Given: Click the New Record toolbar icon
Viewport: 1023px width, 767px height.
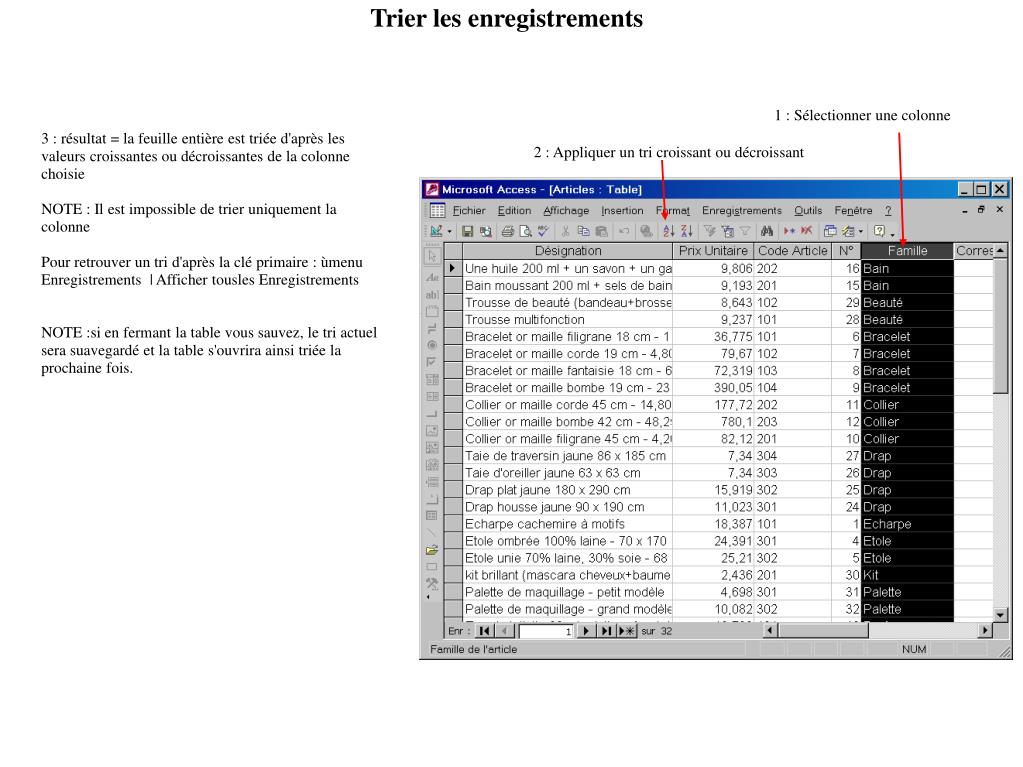Looking at the screenshot, I should 789,231.
